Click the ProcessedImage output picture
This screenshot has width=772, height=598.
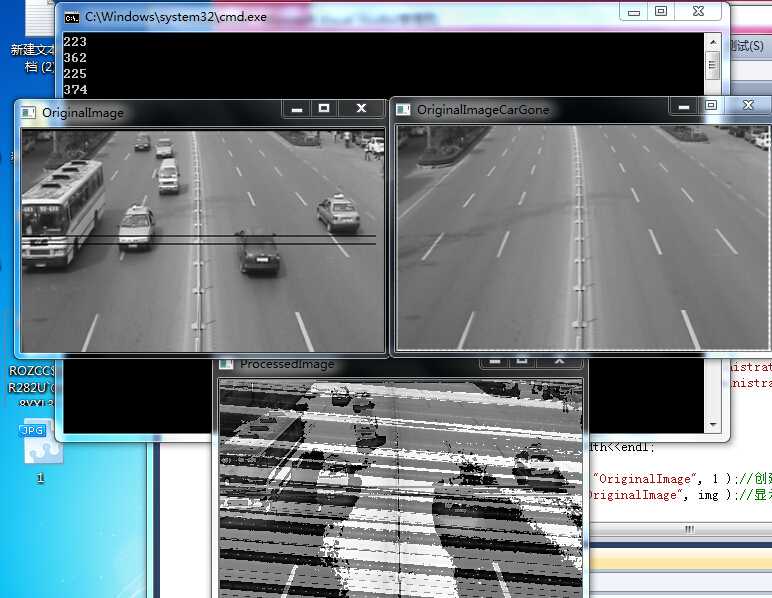401,489
